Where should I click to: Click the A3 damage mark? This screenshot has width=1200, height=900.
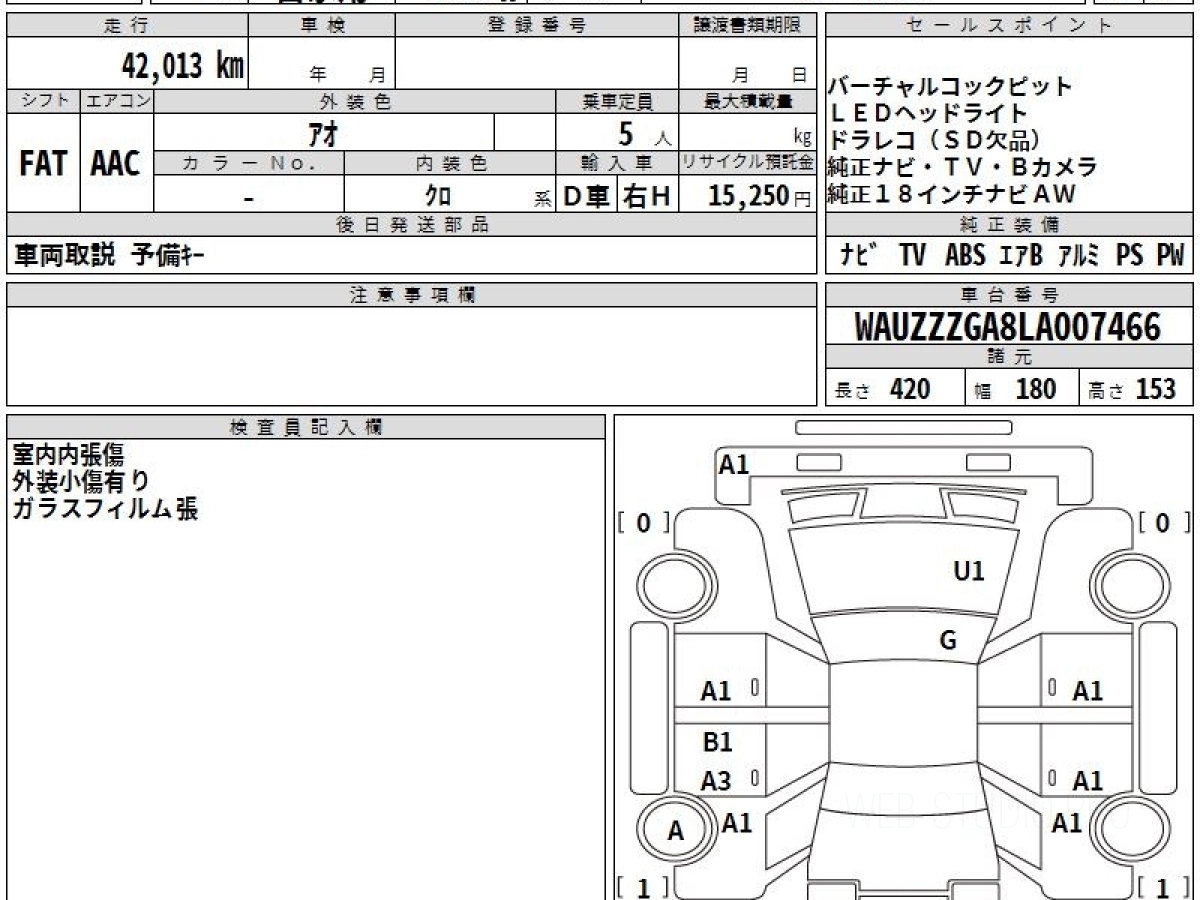pyautogui.click(x=716, y=781)
